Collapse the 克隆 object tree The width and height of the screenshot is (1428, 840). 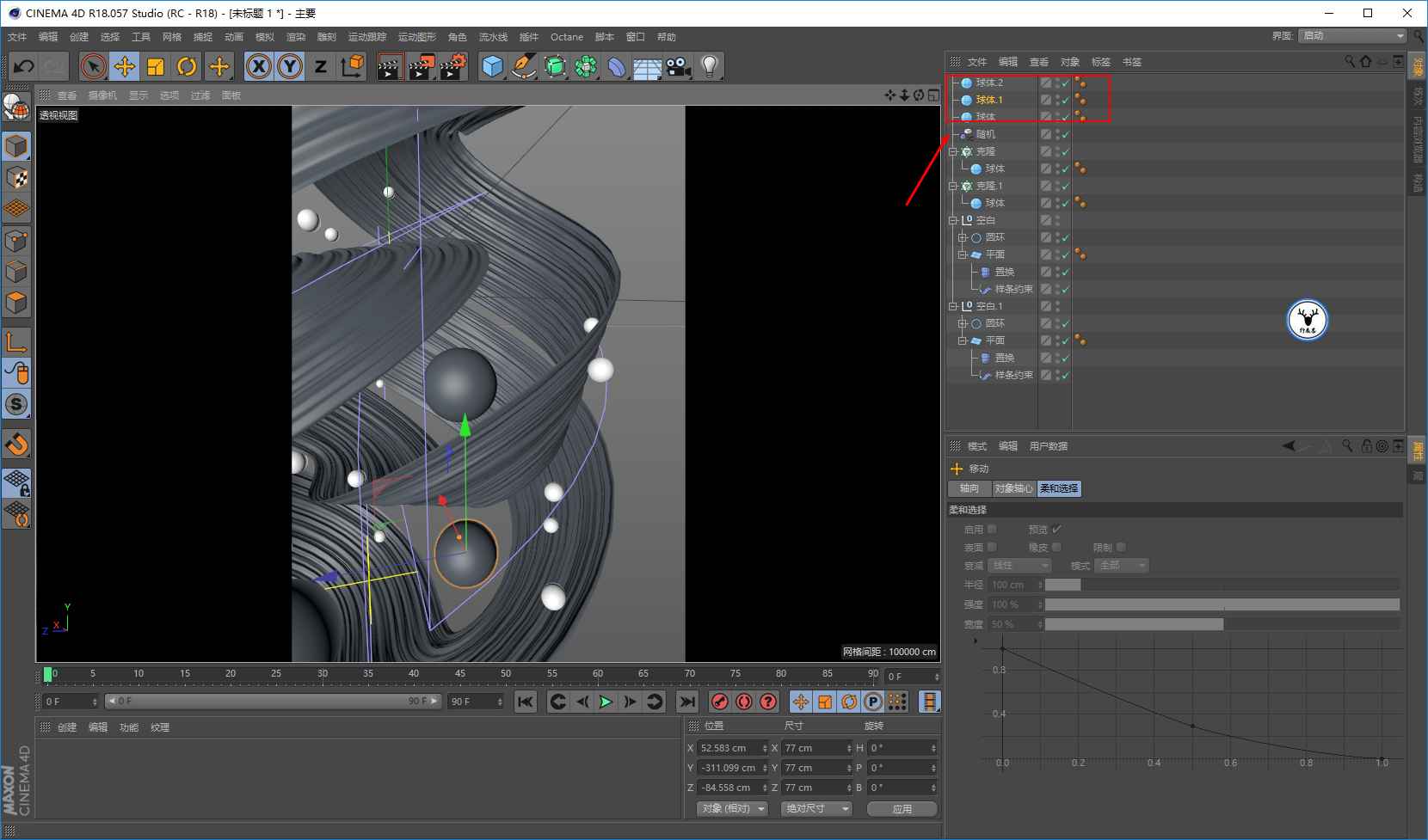click(953, 151)
